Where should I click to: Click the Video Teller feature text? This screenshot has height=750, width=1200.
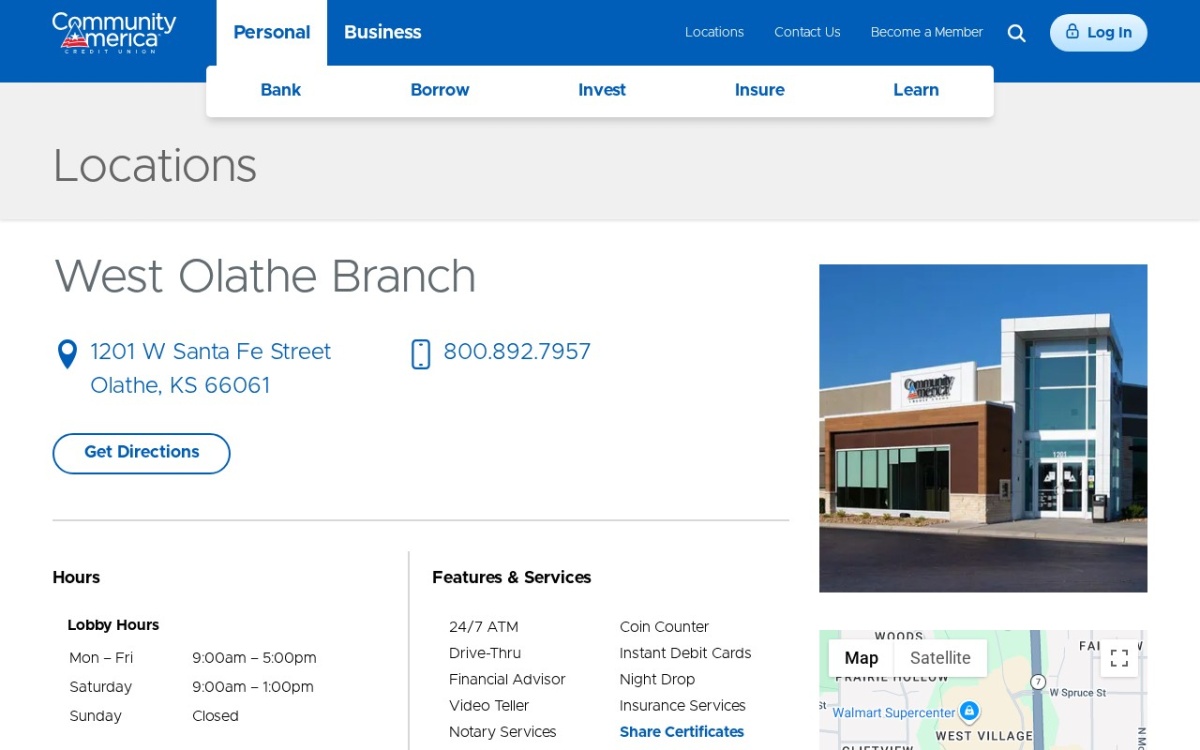point(489,706)
